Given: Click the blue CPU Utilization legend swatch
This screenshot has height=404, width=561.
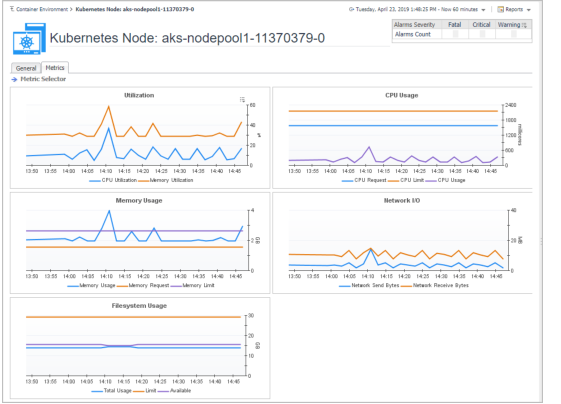Looking at the screenshot, I should [x=95, y=181].
